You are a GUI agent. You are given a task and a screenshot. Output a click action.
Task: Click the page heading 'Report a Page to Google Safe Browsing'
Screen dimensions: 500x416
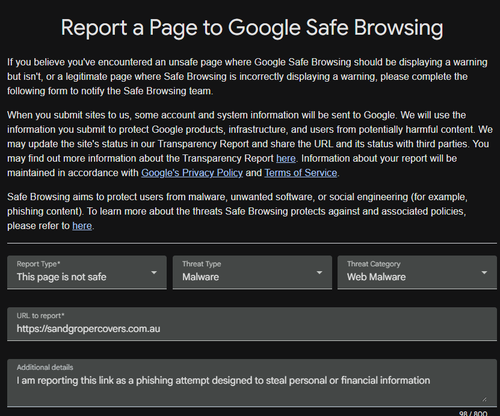pos(252,27)
